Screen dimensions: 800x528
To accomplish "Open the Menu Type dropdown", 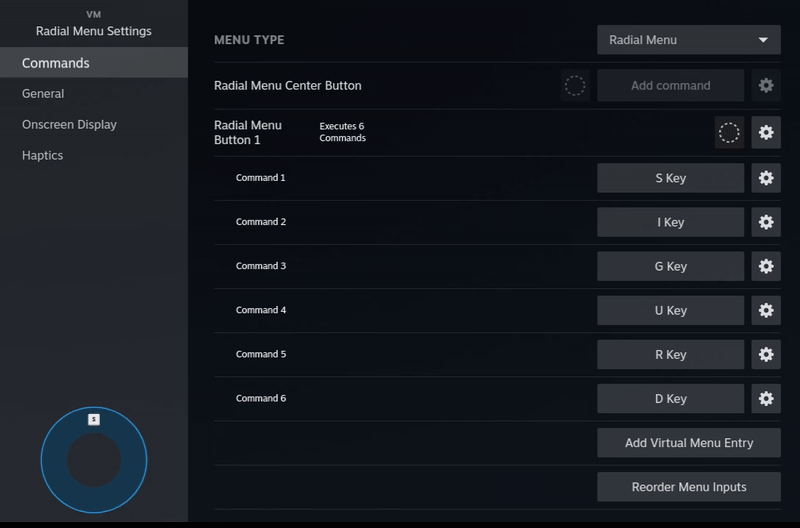I will pos(688,40).
